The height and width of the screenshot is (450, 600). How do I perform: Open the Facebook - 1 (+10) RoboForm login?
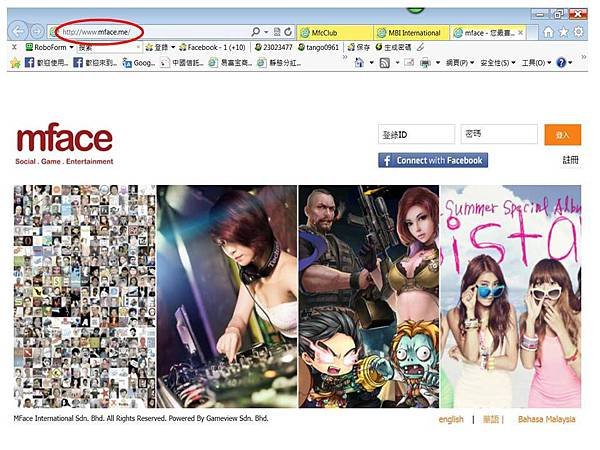pos(212,47)
